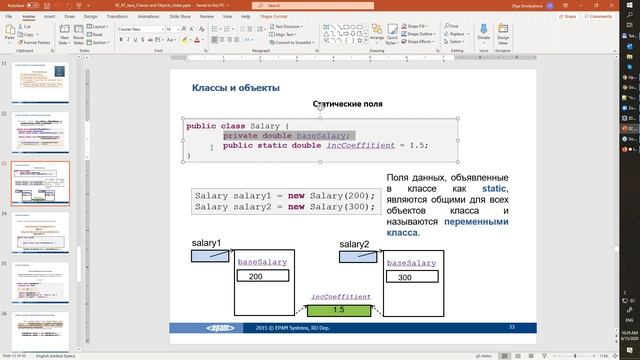Open the Shape Format tab

[x=273, y=16]
